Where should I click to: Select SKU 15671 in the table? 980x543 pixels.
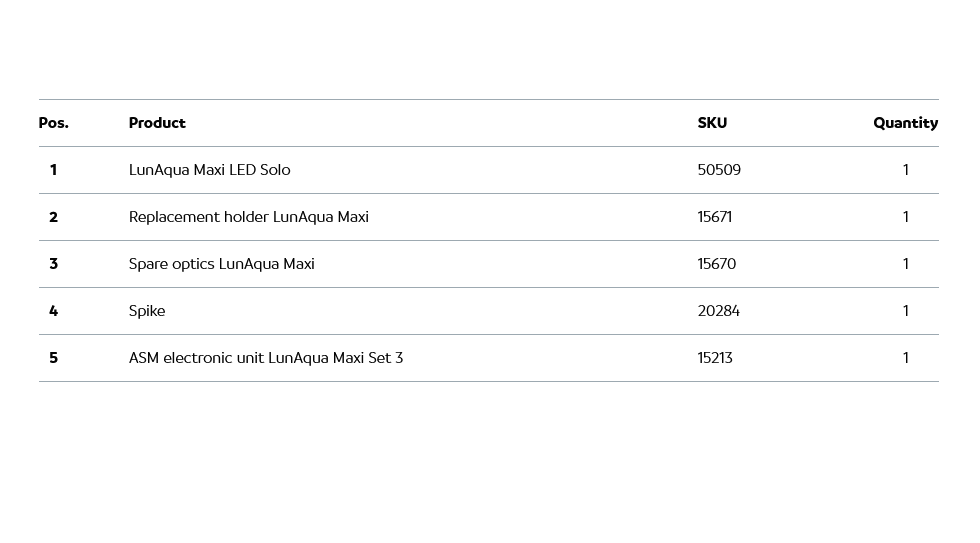[714, 217]
